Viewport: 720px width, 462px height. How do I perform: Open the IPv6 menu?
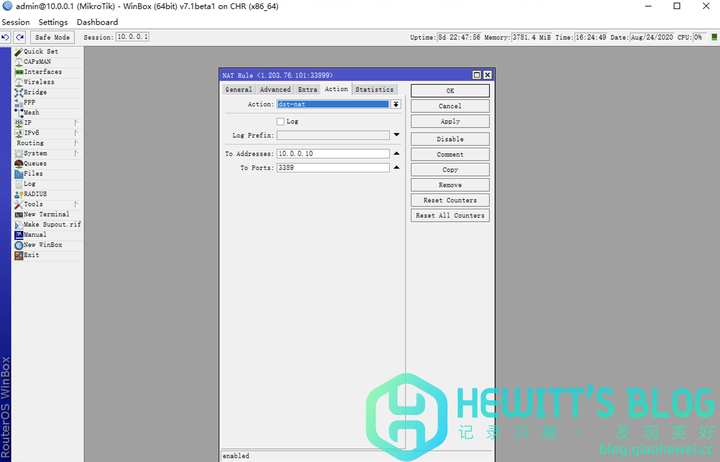[47, 133]
